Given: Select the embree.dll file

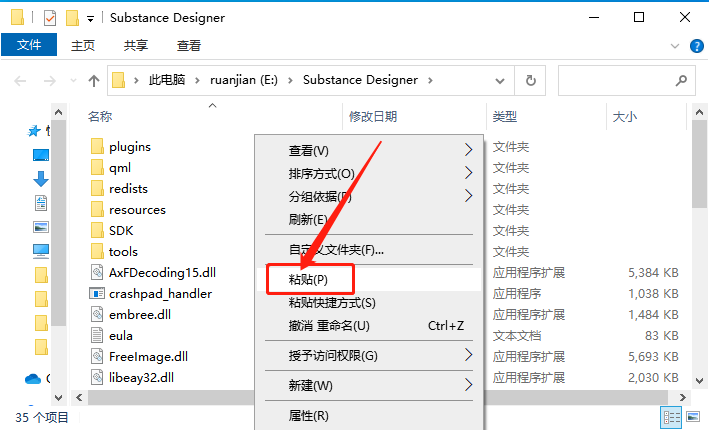Looking at the screenshot, I should tap(131, 315).
